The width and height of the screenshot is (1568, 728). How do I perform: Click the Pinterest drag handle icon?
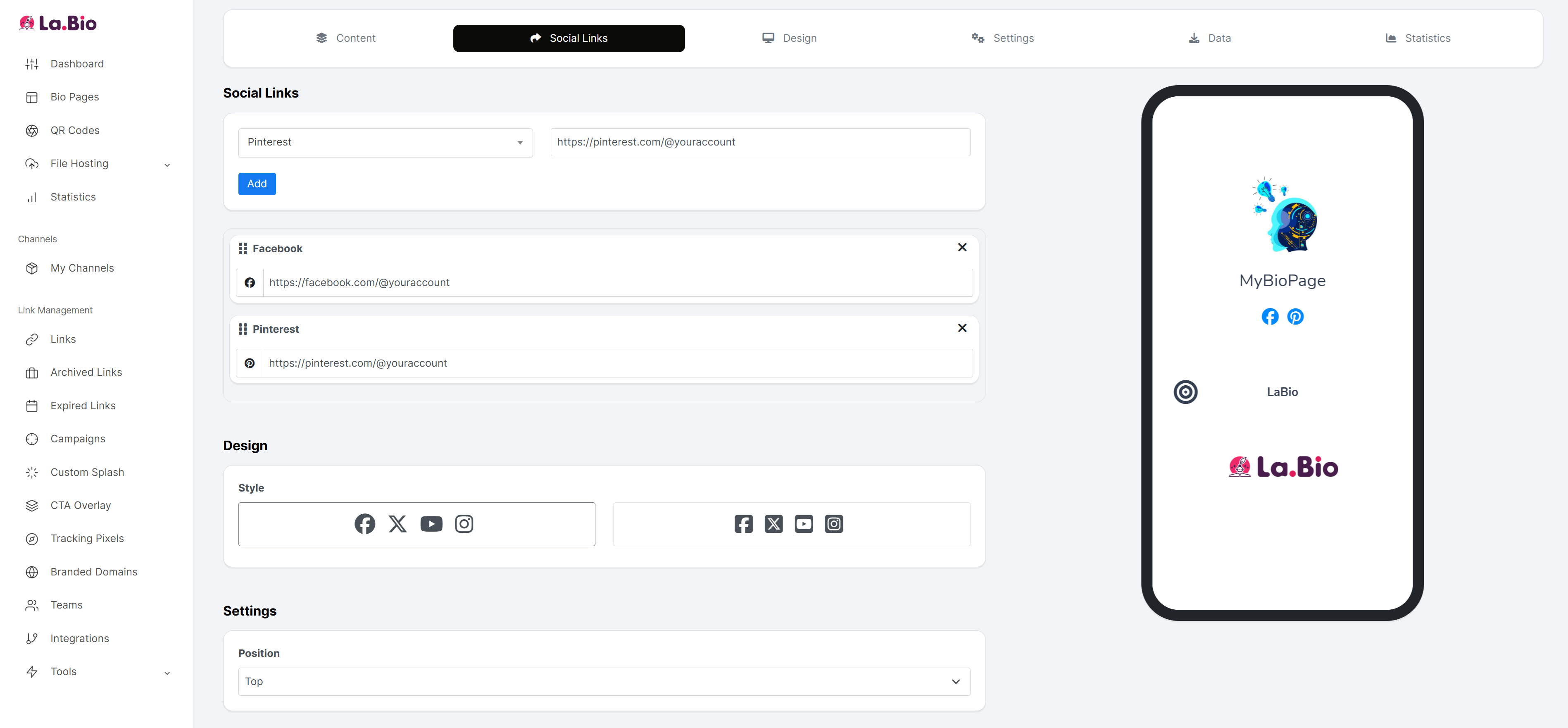pos(243,329)
